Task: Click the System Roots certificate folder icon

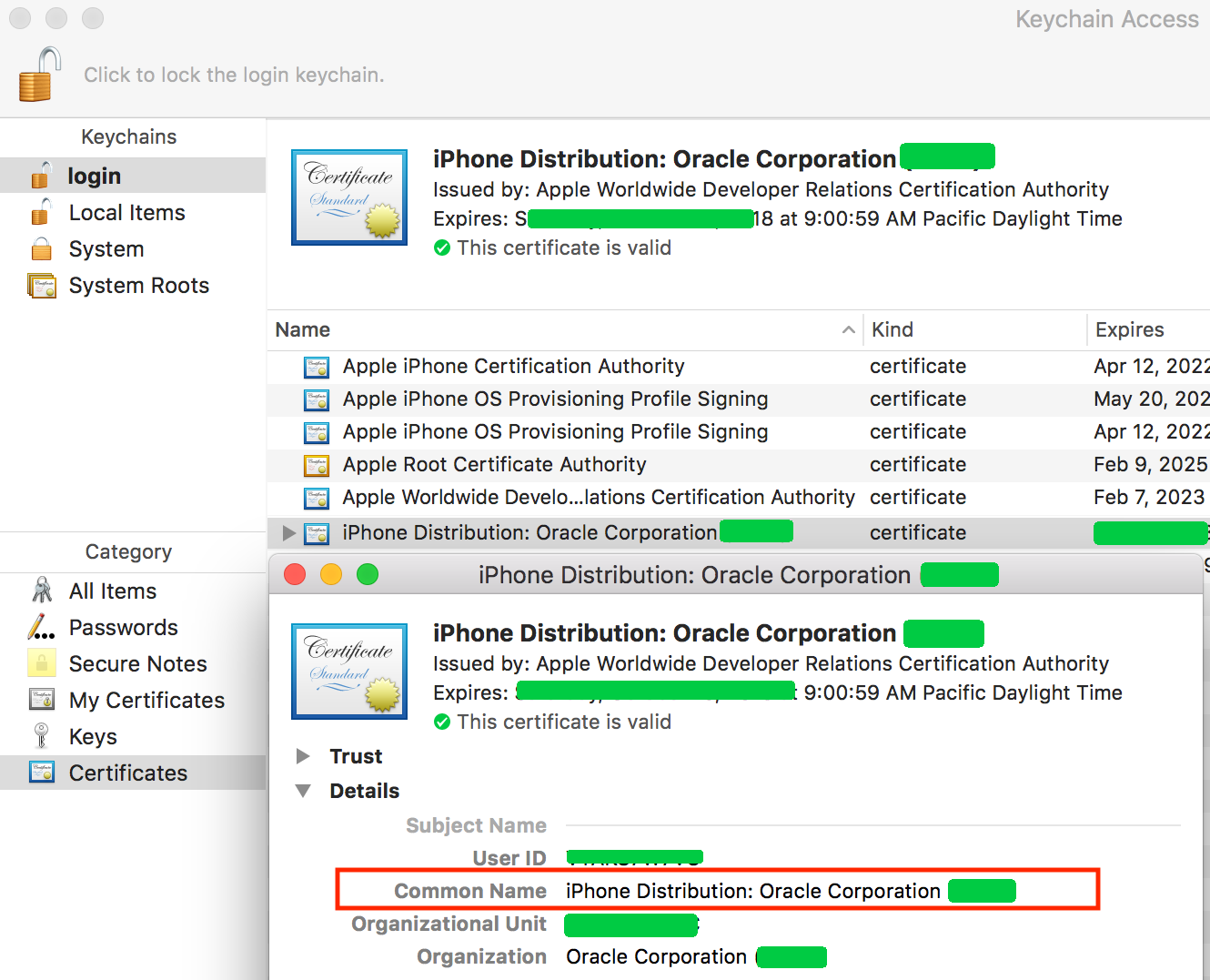Action: [x=42, y=286]
